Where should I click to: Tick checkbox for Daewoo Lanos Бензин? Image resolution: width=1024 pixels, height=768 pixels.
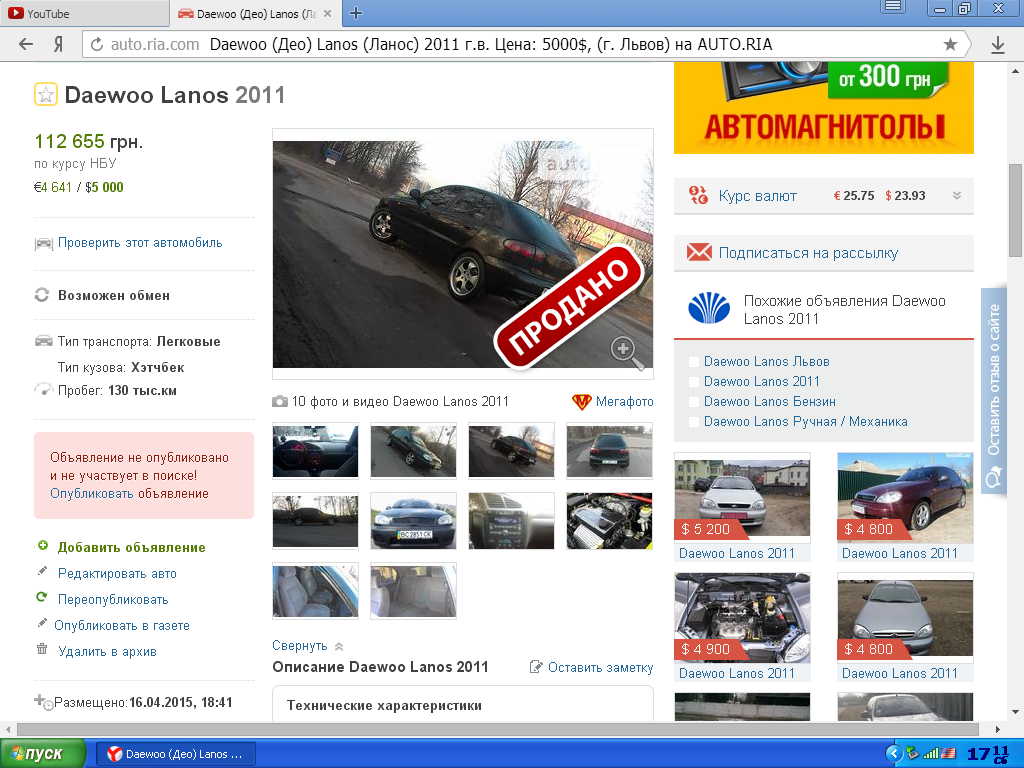point(694,402)
